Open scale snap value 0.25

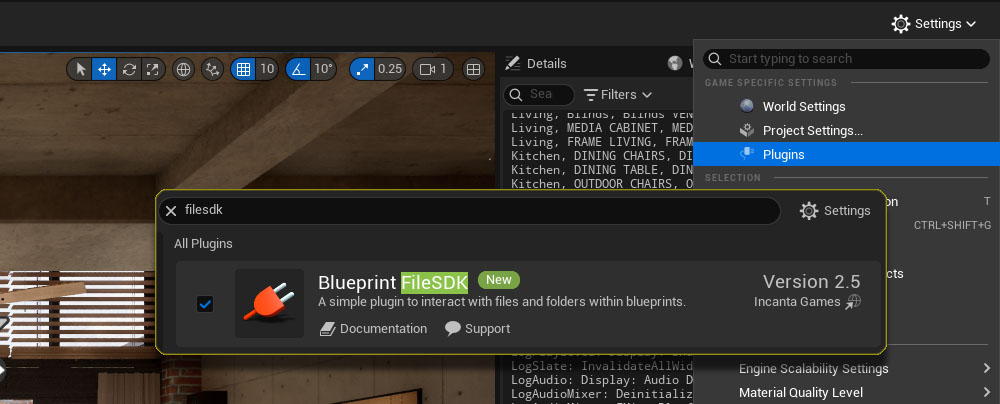click(390, 69)
